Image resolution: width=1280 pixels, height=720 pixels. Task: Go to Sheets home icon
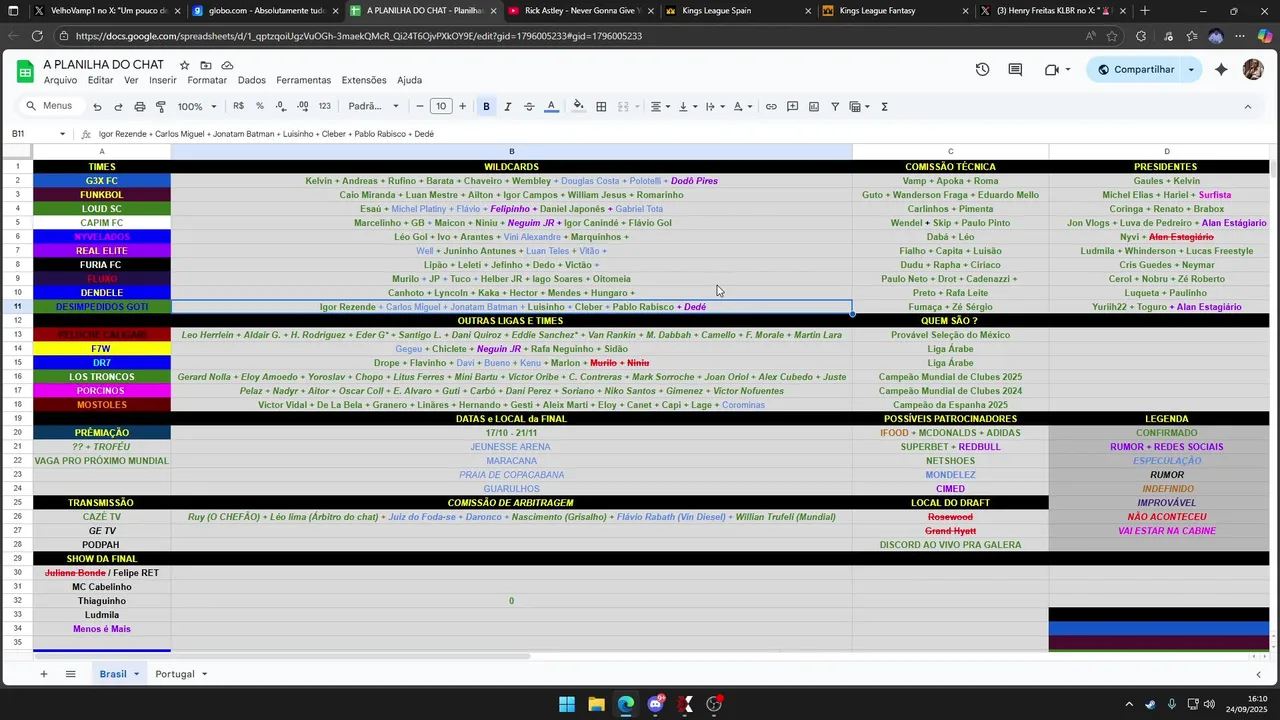pyautogui.click(x=25, y=71)
